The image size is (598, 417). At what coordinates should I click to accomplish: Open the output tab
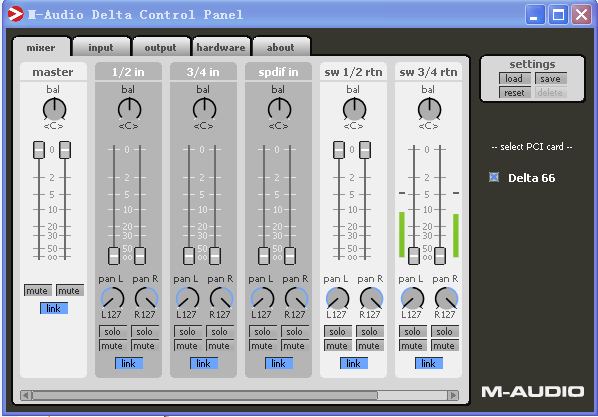click(x=161, y=47)
